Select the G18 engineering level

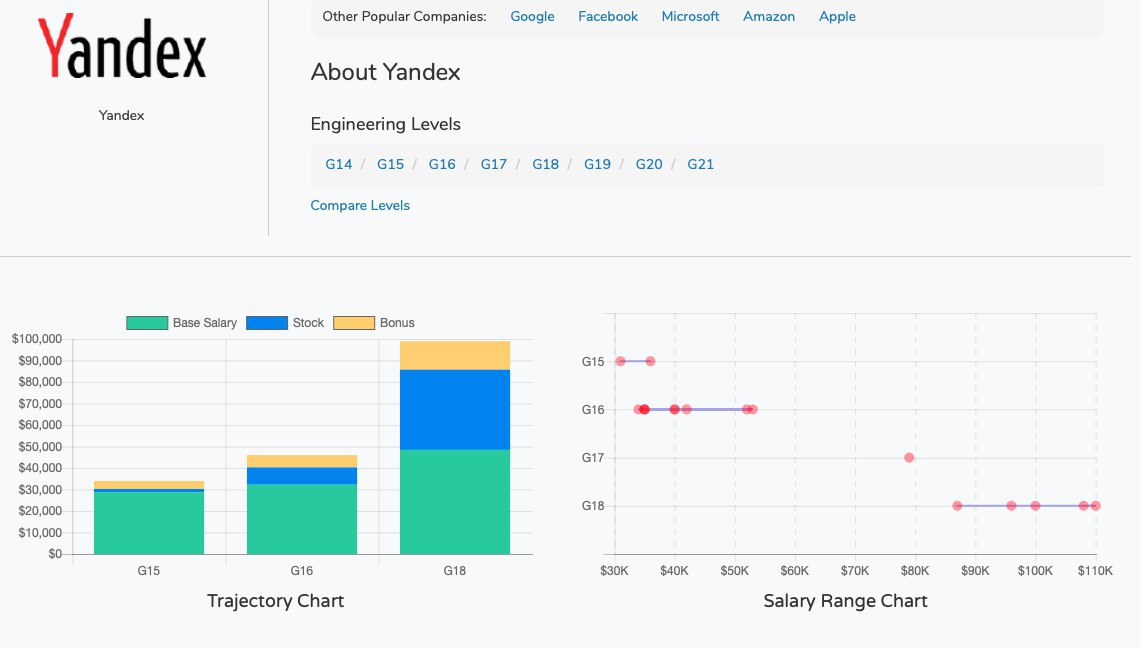545,164
